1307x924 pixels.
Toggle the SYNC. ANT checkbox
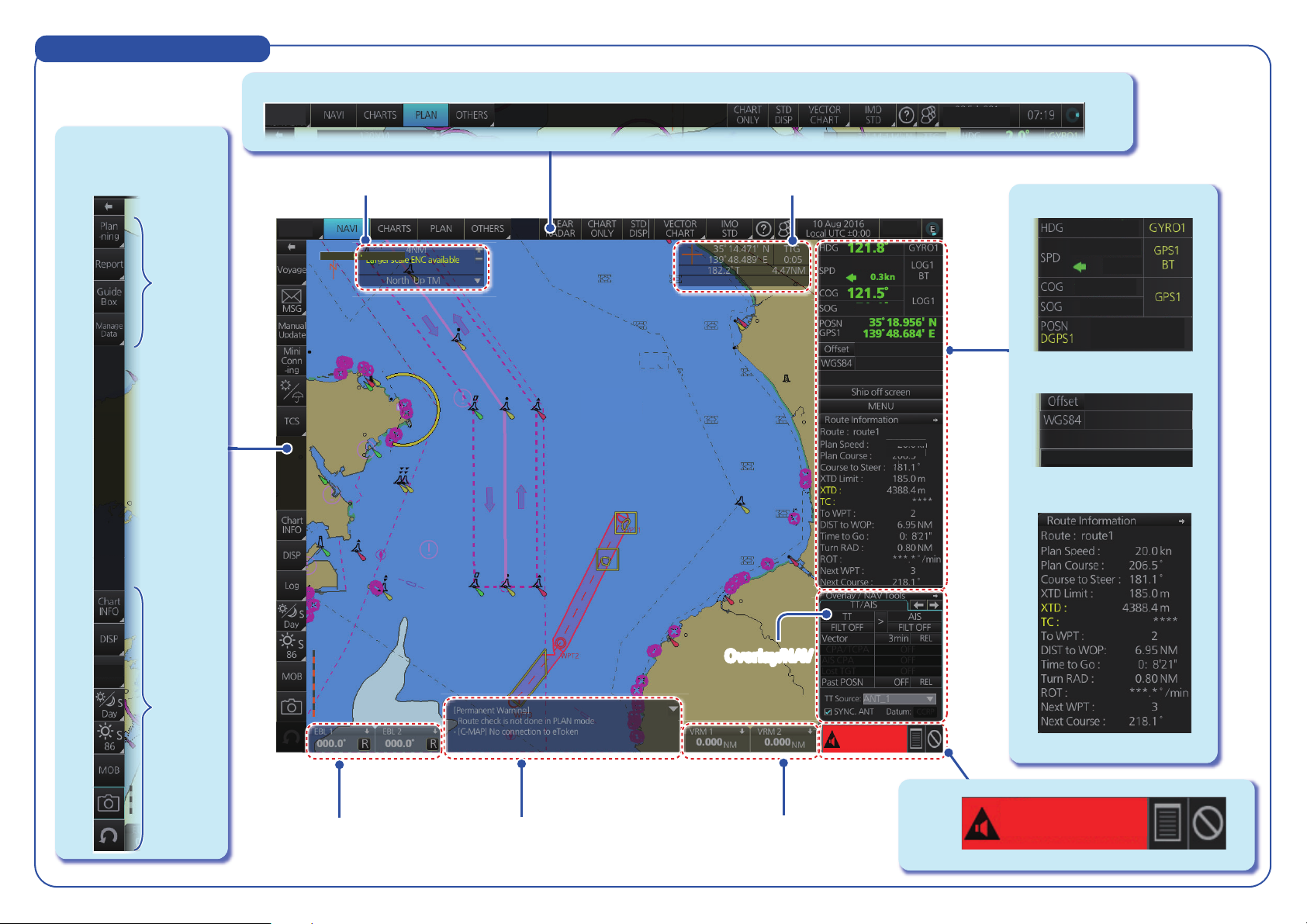tap(828, 711)
